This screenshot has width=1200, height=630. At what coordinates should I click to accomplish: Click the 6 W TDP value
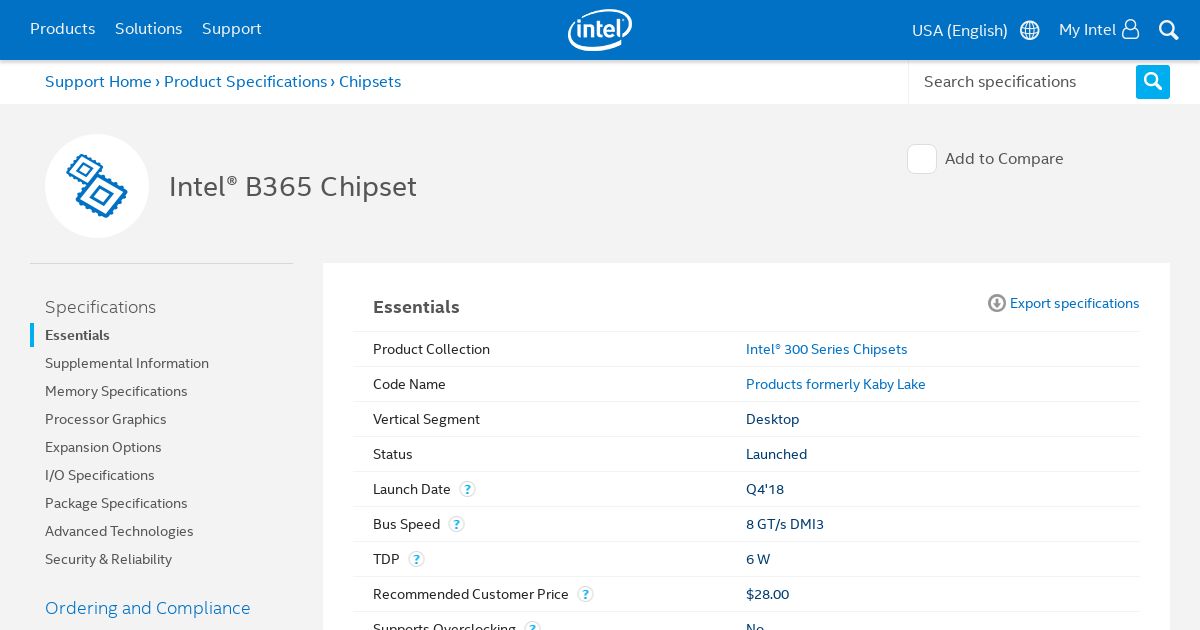click(758, 559)
